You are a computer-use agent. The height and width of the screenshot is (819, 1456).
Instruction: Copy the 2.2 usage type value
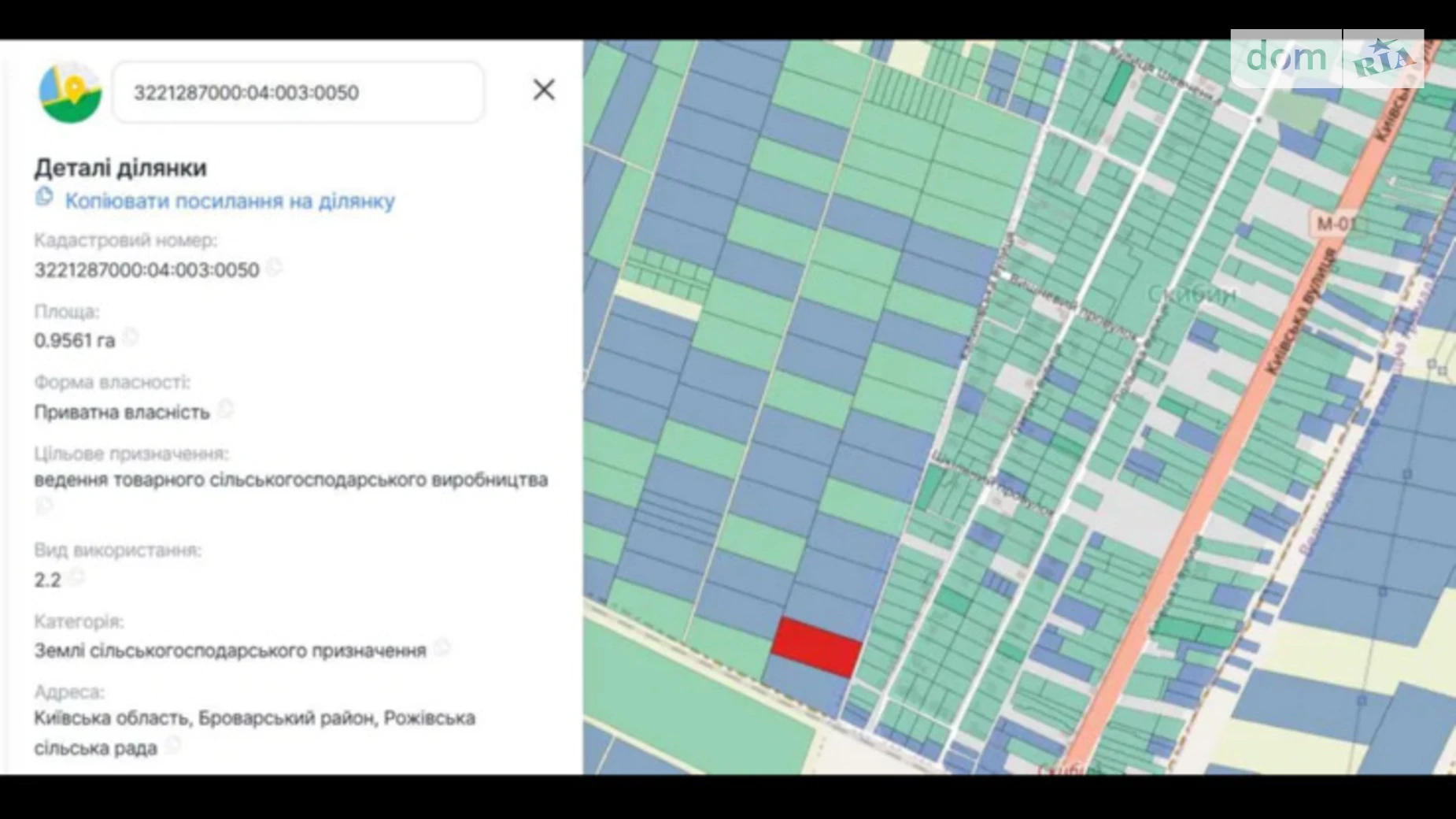76,578
